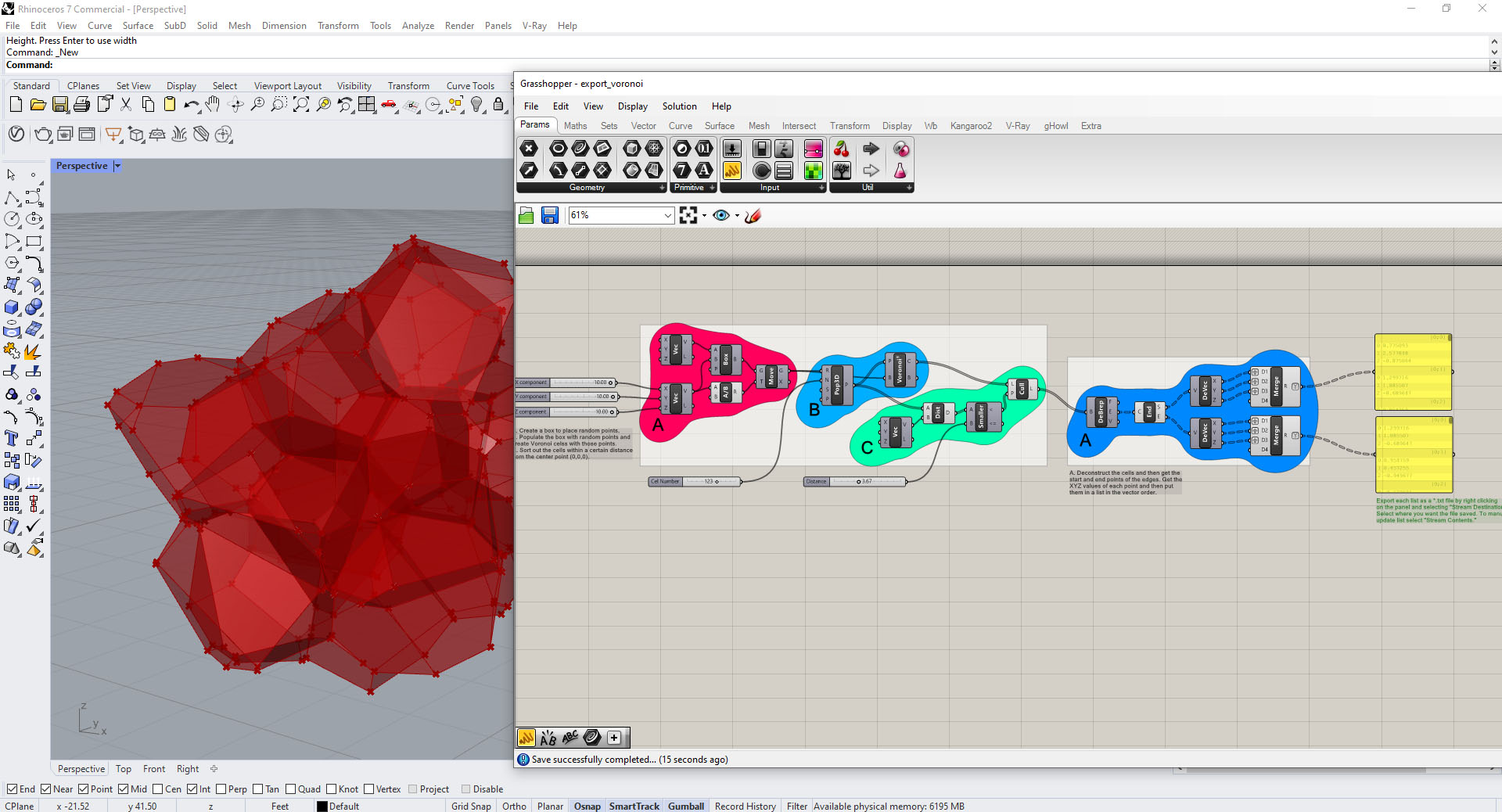Click the Grid Snap status bar button
The height and width of the screenshot is (812, 1502).
471,806
